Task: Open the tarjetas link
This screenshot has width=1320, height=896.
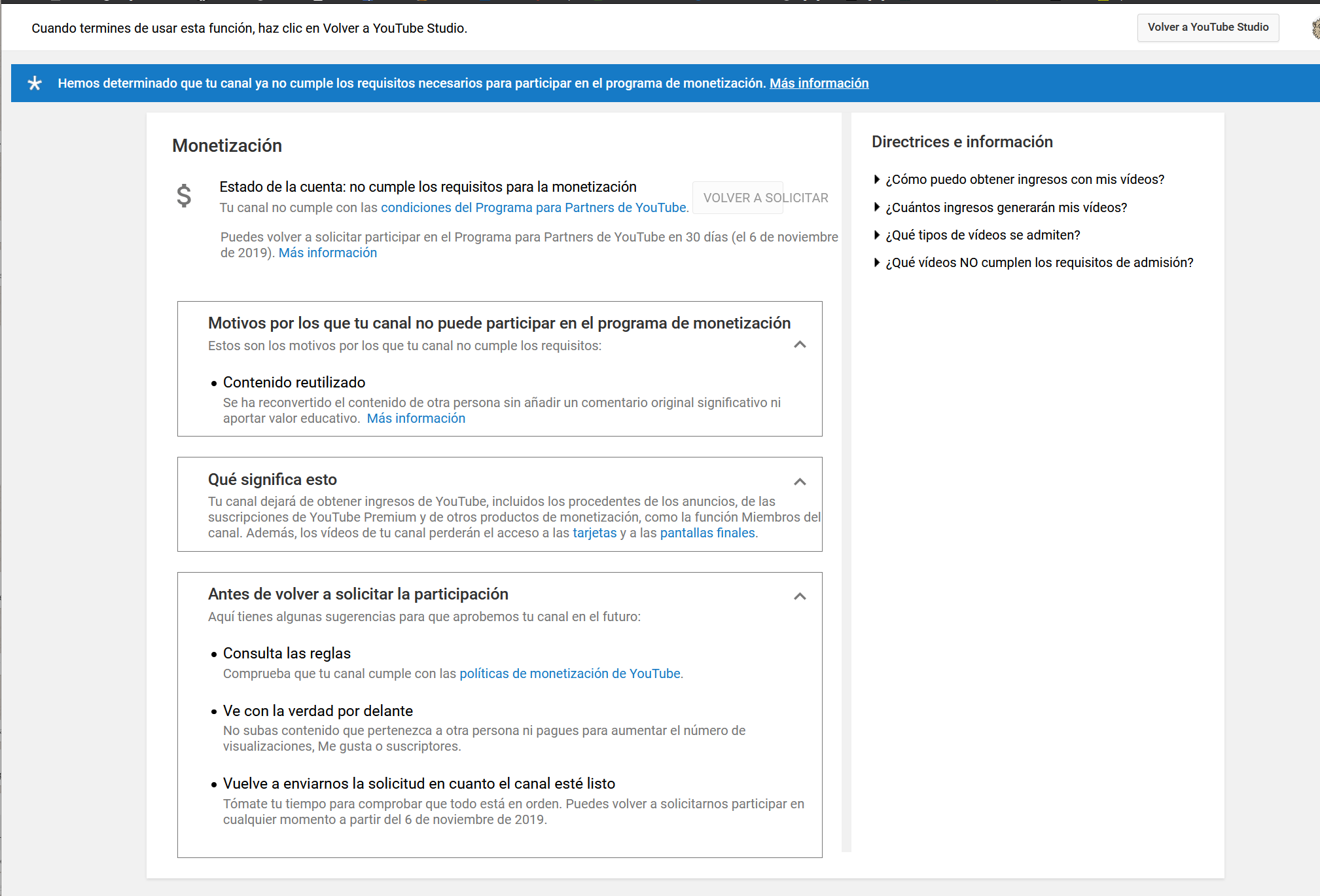Action: coord(595,533)
